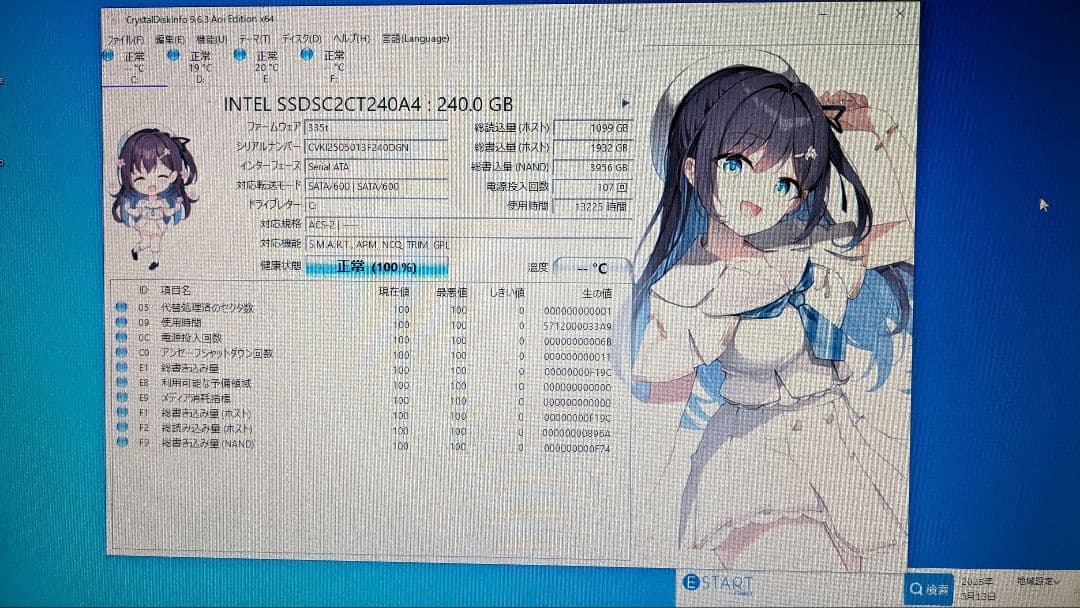Screen dimensions: 1080x608
Task: Click the 機能(U) functions menu
Action: (214, 36)
